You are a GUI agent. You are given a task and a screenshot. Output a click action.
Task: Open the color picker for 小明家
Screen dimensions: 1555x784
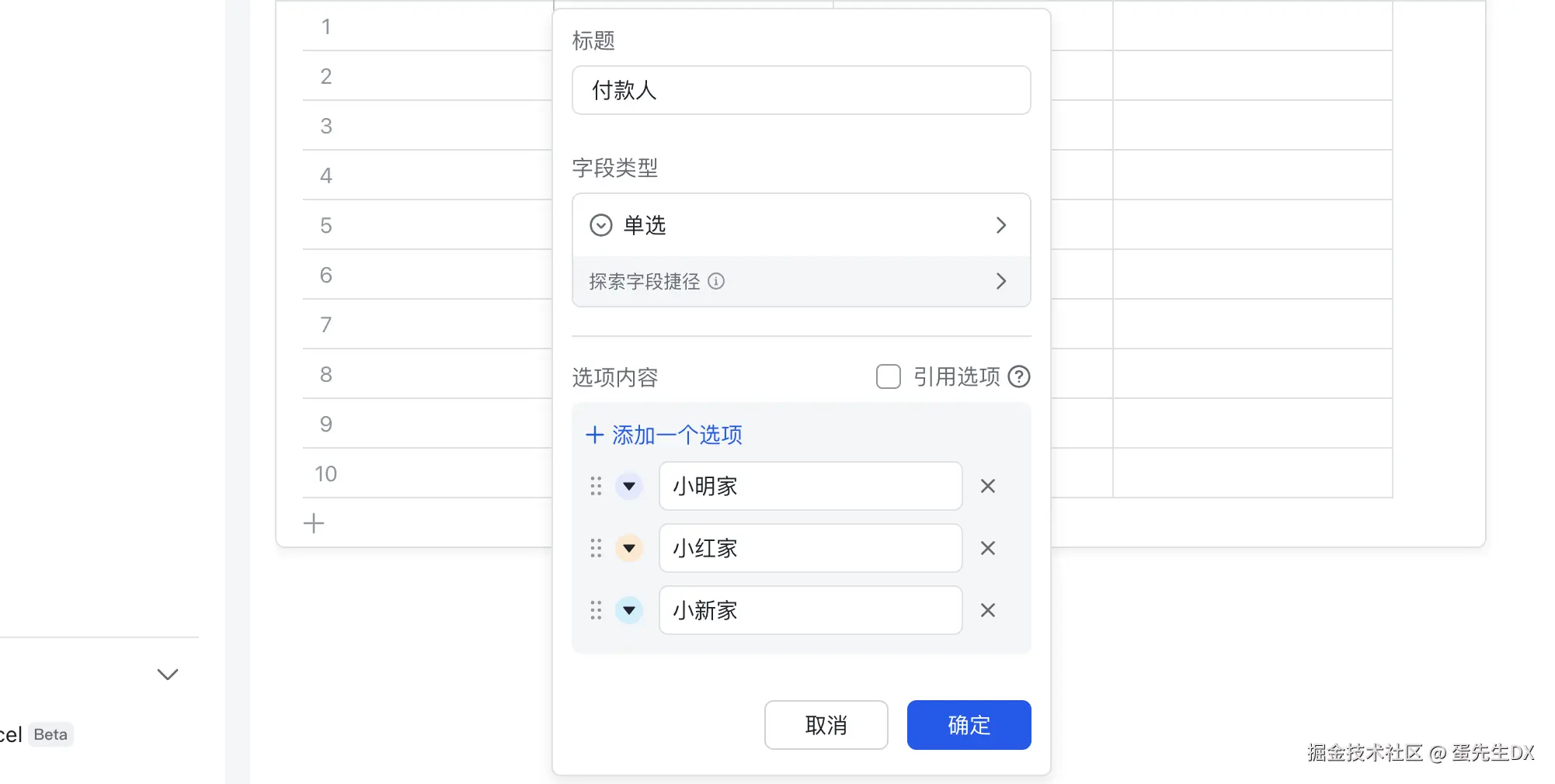(629, 486)
